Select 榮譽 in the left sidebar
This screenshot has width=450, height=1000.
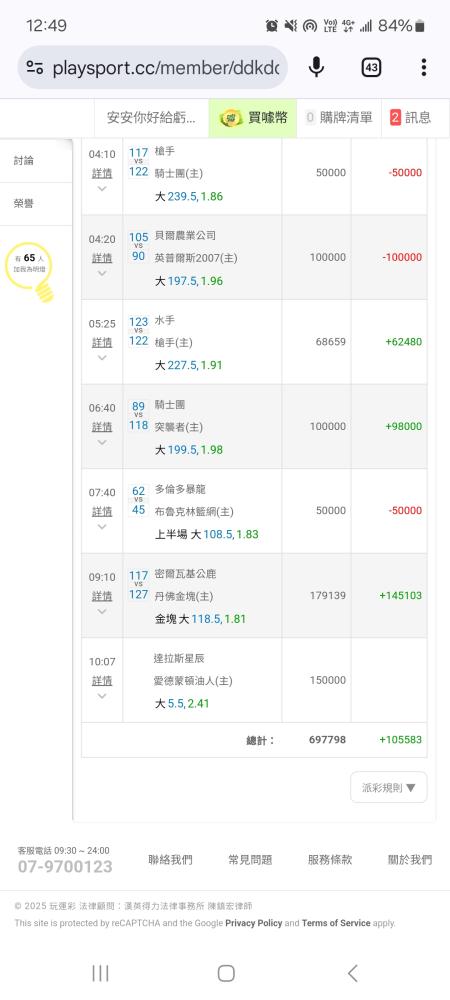pos(24,203)
